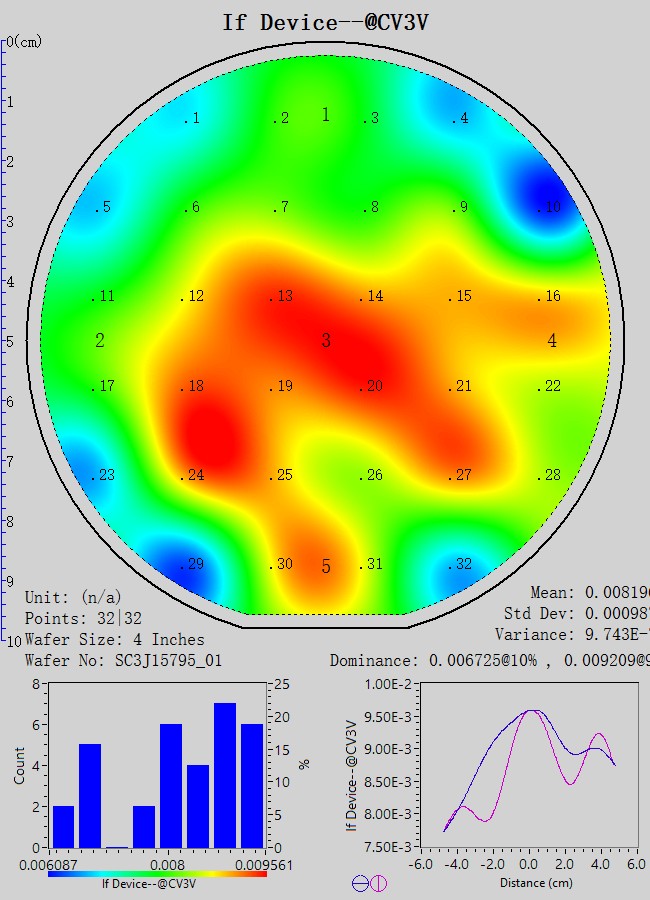Click the rainbow color scale bar

click(x=157, y=873)
